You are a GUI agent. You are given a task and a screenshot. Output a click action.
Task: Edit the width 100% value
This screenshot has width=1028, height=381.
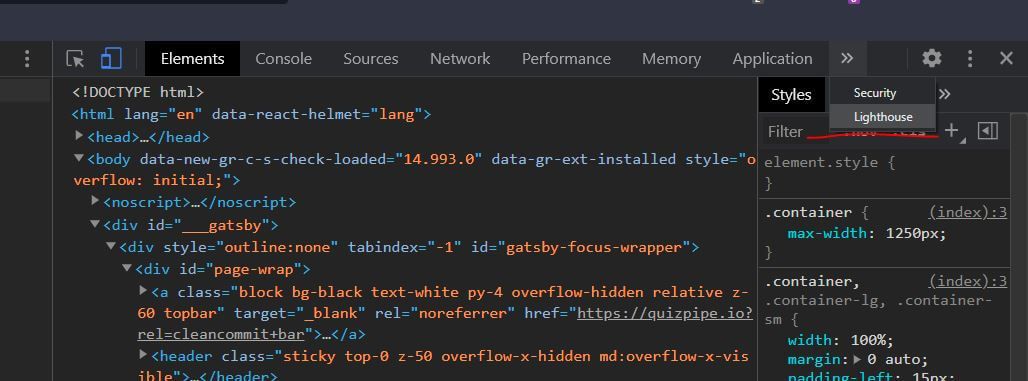point(871,340)
